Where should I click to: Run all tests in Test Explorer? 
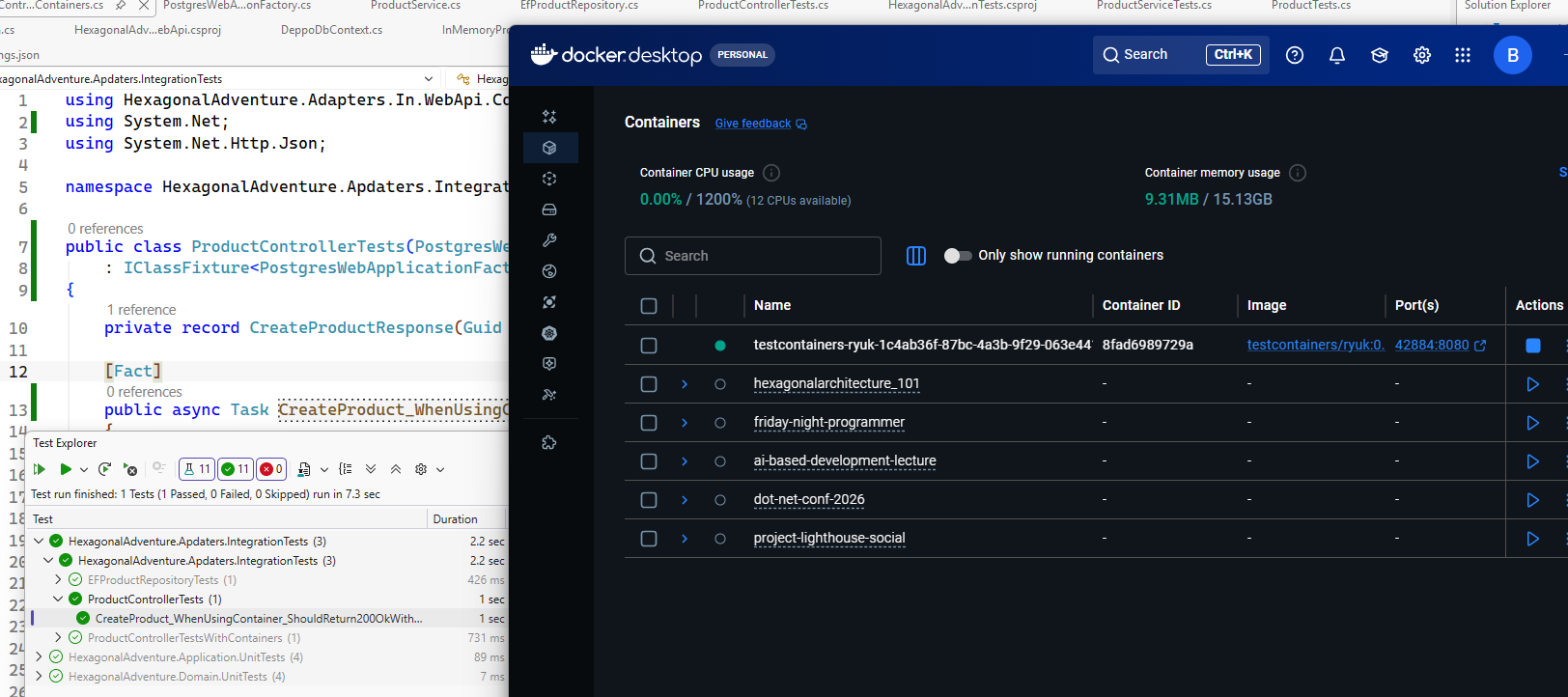(x=40, y=469)
